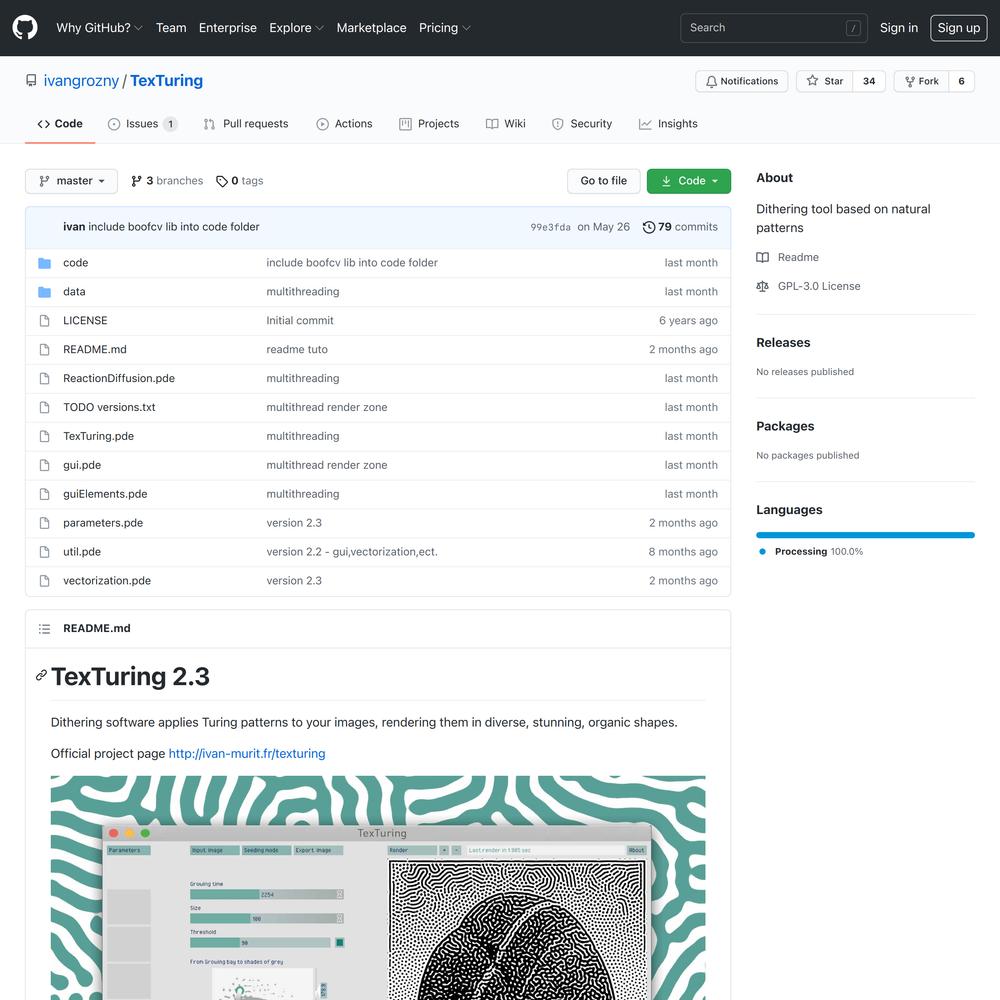This screenshot has width=1000, height=1000.
Task: Star the TexTuring repository
Action: coord(825,81)
